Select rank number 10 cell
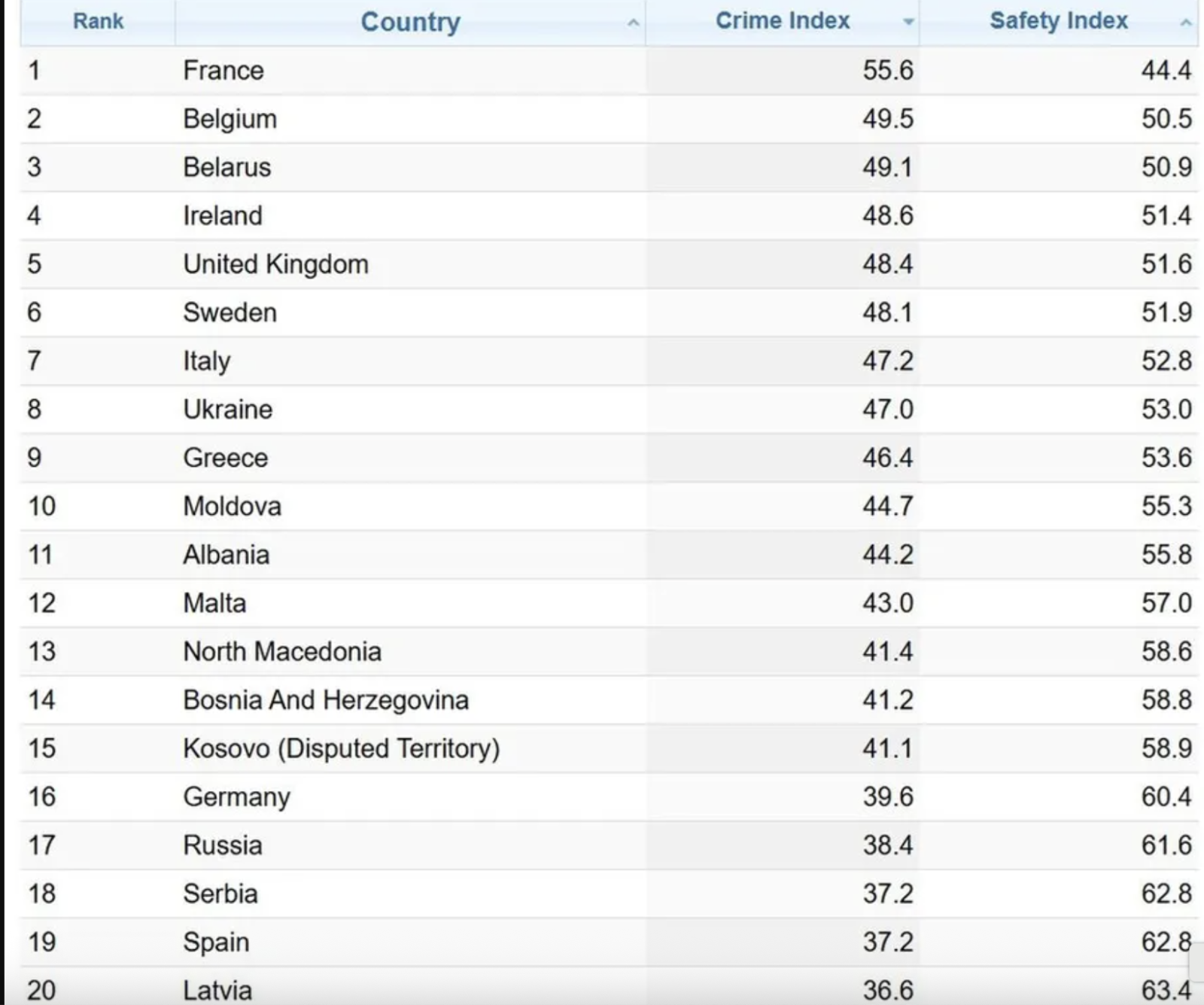The width and height of the screenshot is (1204, 1005). tap(42, 506)
